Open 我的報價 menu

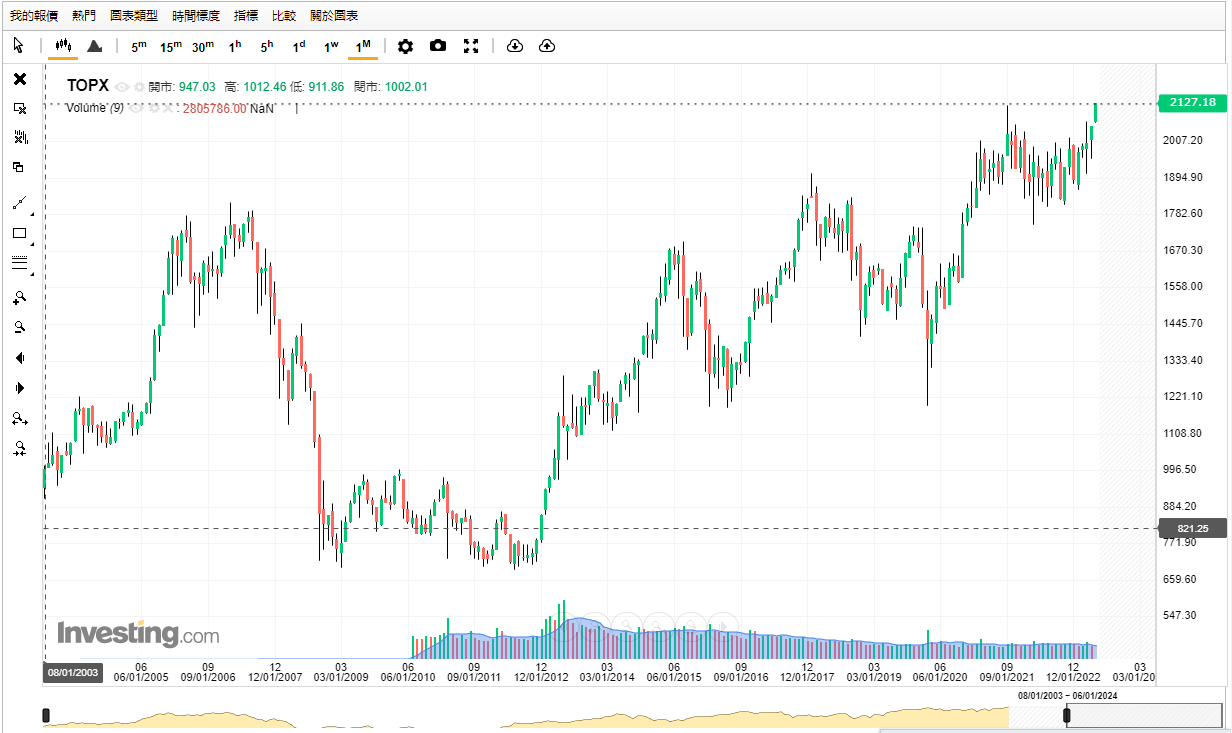[34, 16]
